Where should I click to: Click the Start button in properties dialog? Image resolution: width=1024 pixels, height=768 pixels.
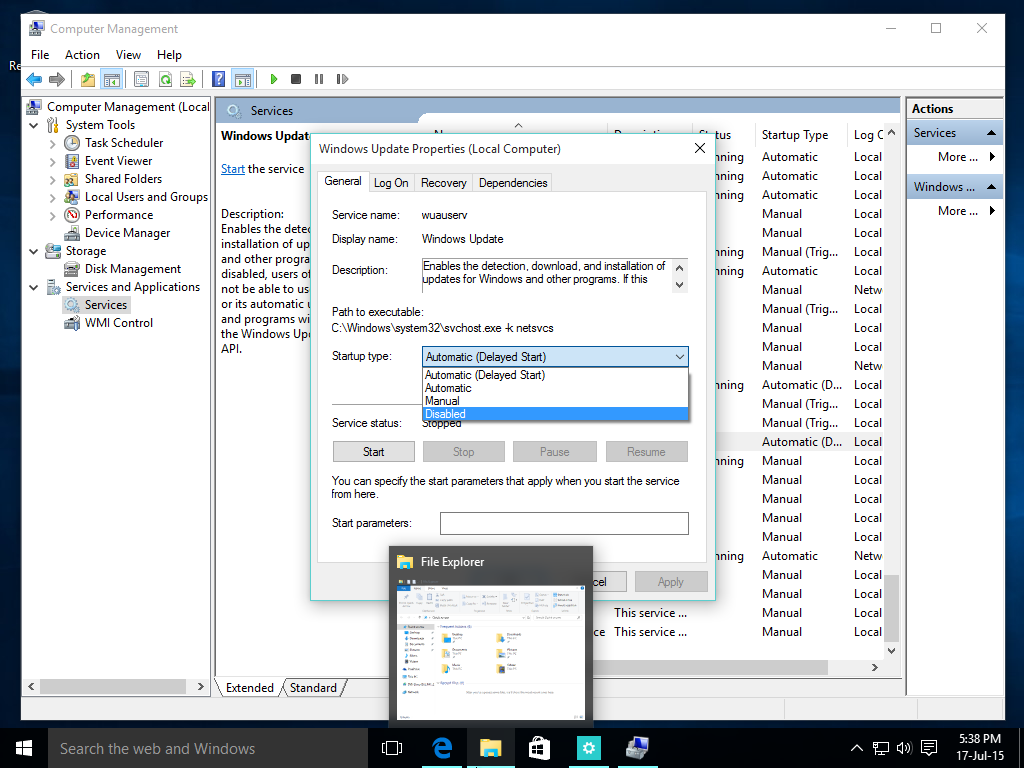click(374, 452)
